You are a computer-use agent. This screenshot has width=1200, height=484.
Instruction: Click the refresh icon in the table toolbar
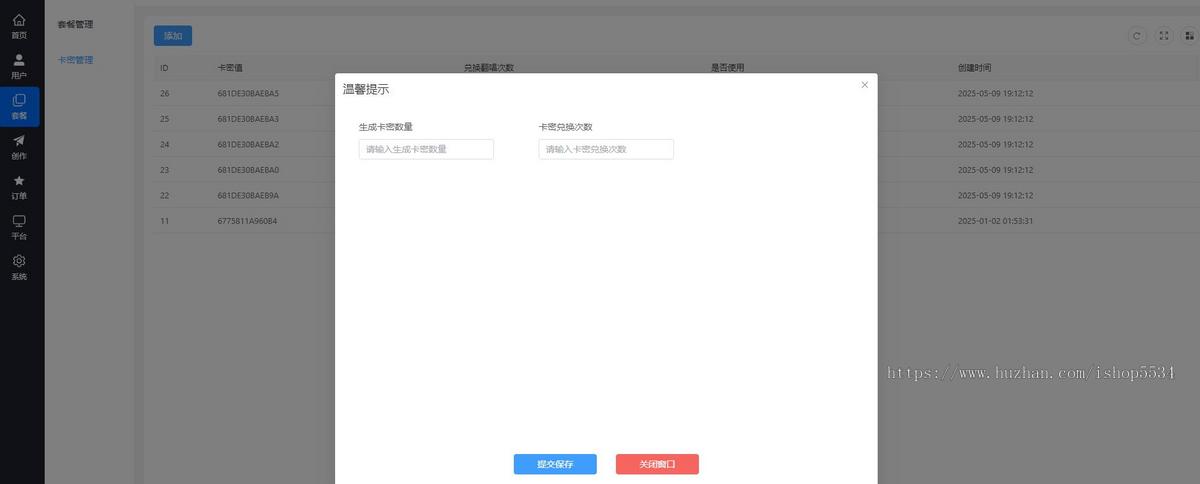pyautogui.click(x=1136, y=35)
